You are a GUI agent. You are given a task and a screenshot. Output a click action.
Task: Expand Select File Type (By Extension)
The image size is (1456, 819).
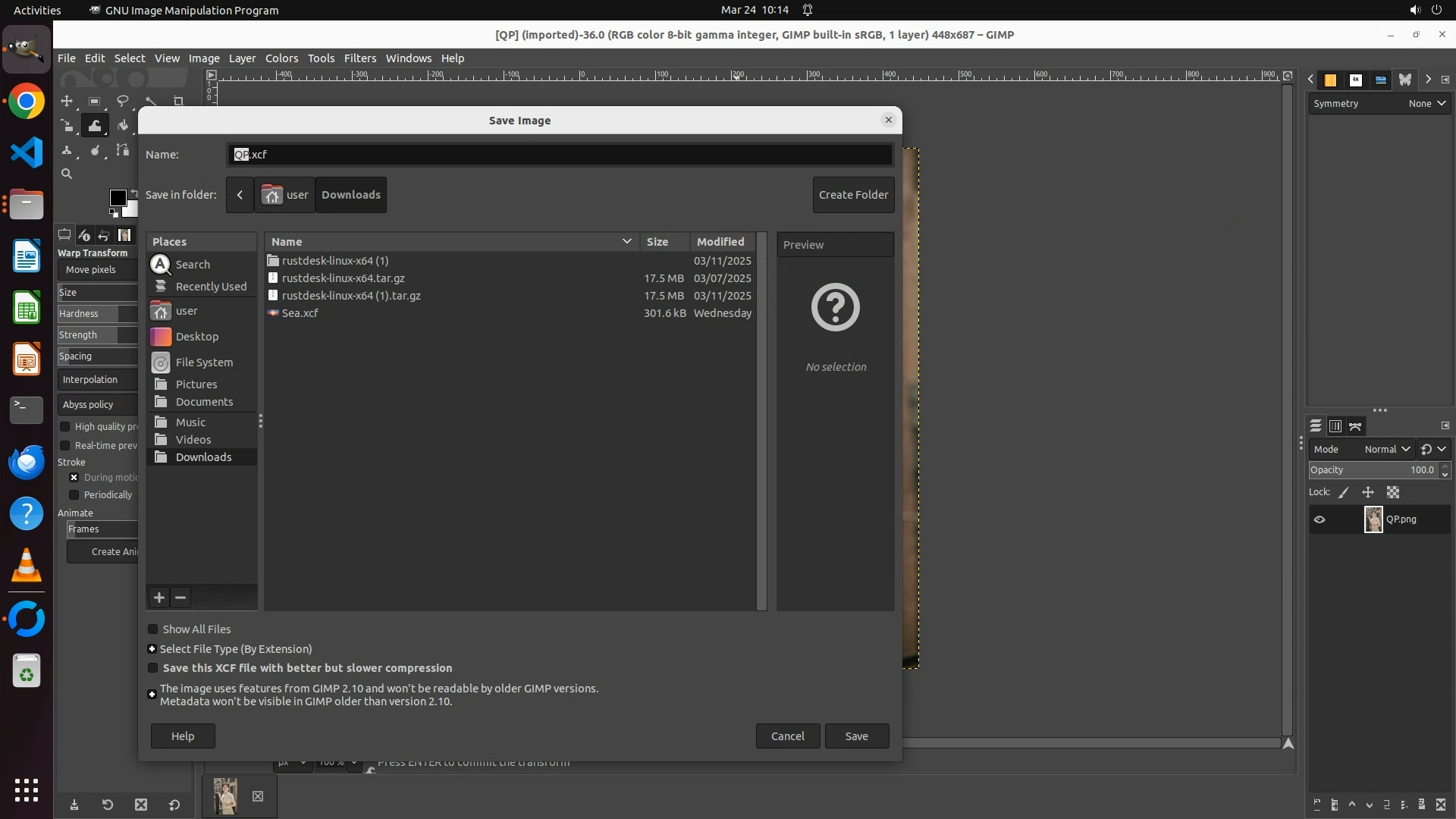[x=152, y=649]
